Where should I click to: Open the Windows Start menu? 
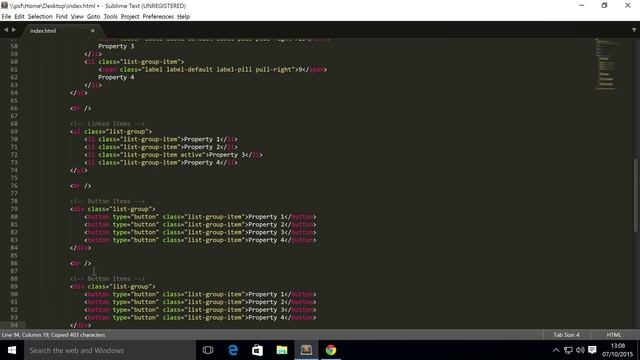[12, 350]
